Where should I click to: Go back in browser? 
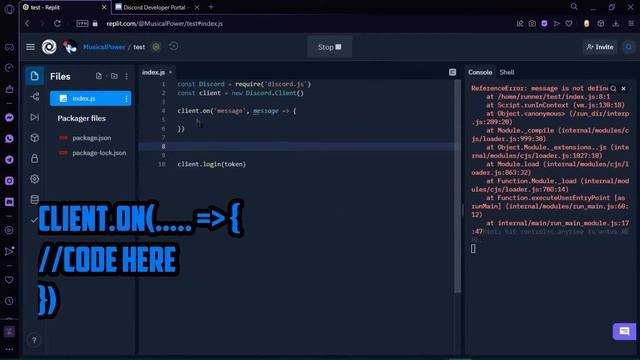pyautogui.click(x=27, y=24)
